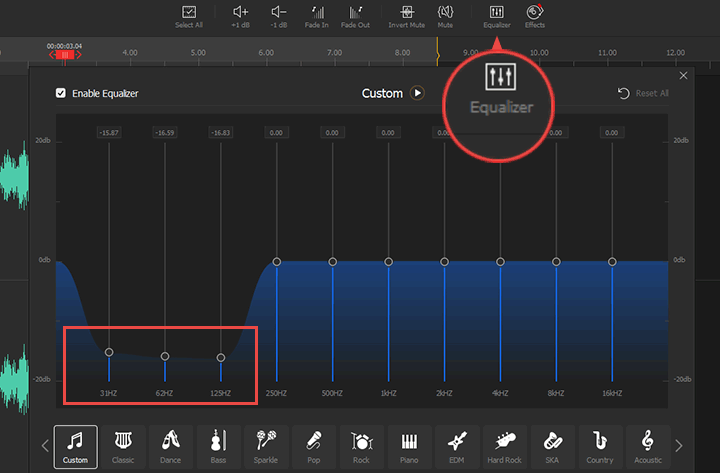The image size is (720, 473).
Task: Click the upper green audio waveform
Action: tap(15, 176)
